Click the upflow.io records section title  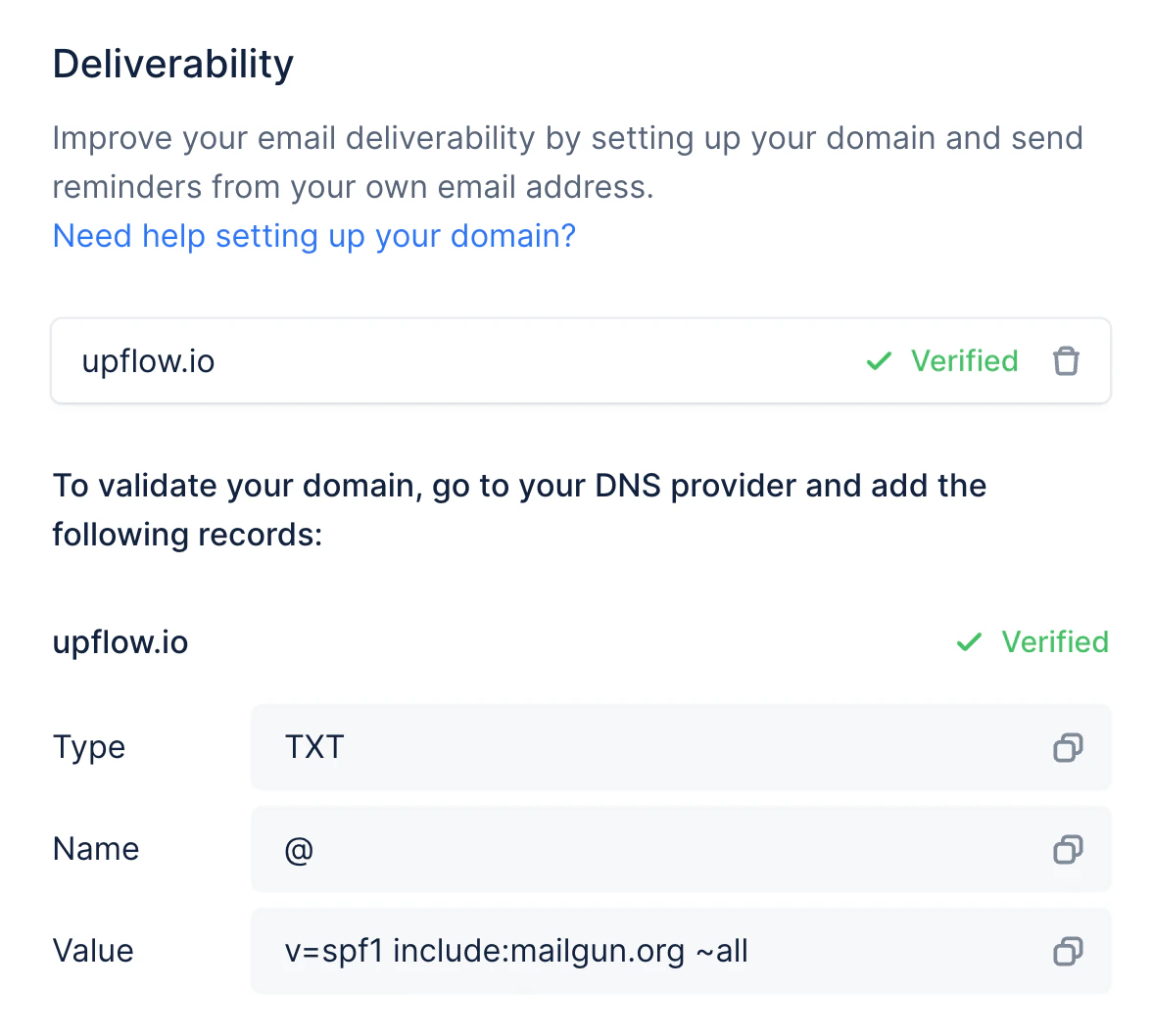click(x=120, y=642)
